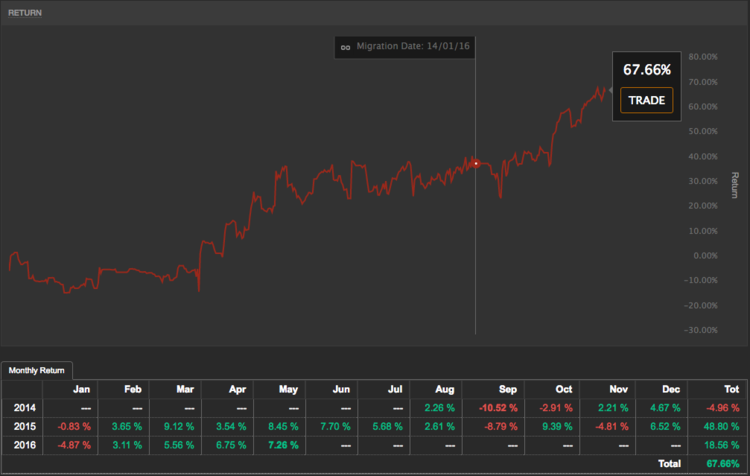The width and height of the screenshot is (750, 476).
Task: Click the link icon beside Migration Date
Action: (345, 46)
